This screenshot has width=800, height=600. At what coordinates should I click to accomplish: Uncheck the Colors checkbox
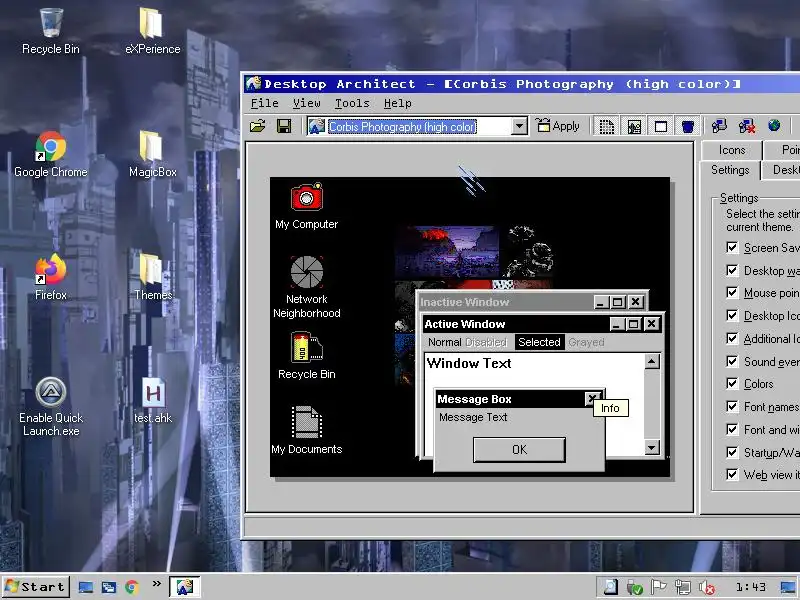[x=732, y=383]
